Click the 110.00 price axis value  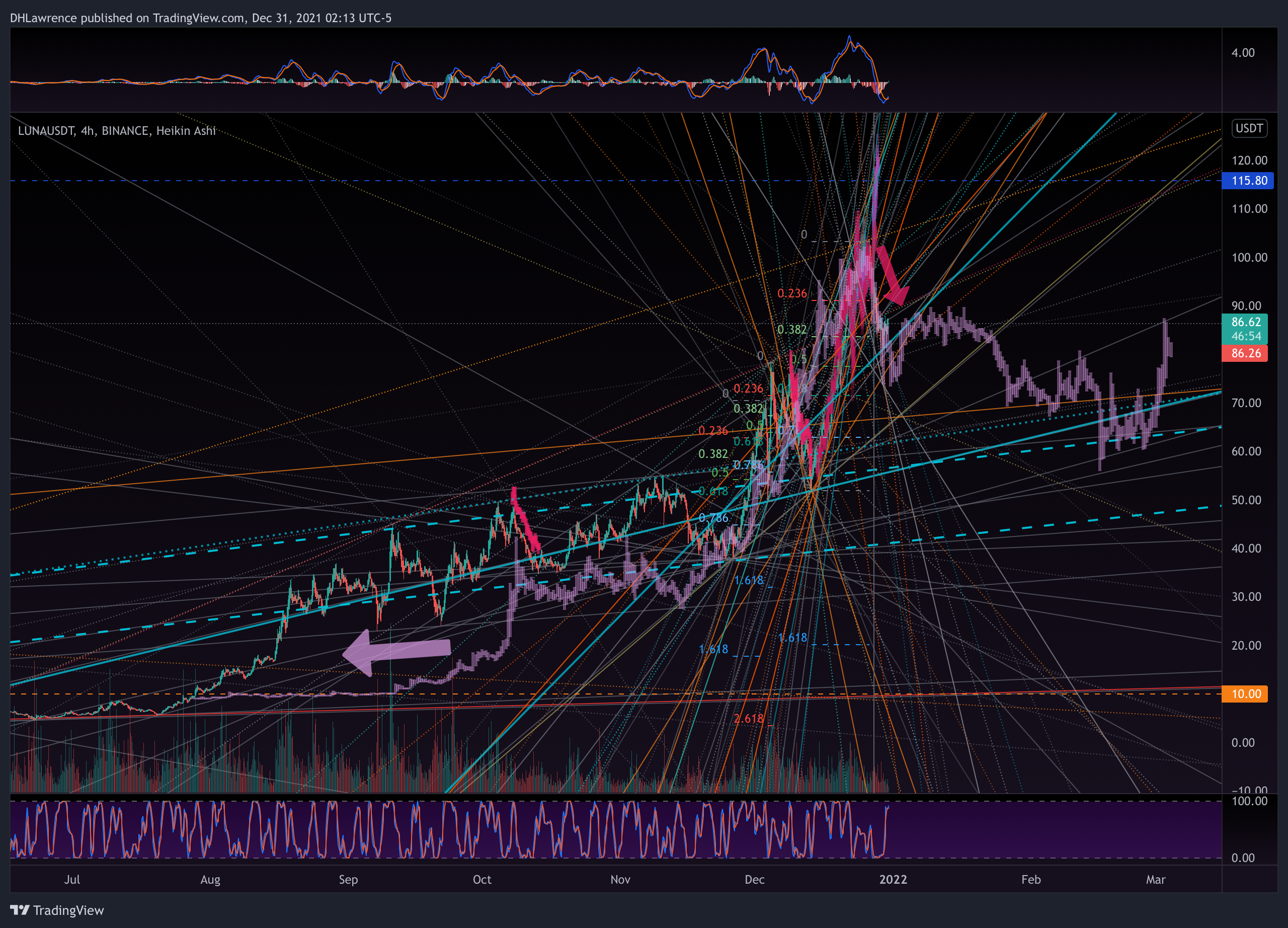[1249, 209]
